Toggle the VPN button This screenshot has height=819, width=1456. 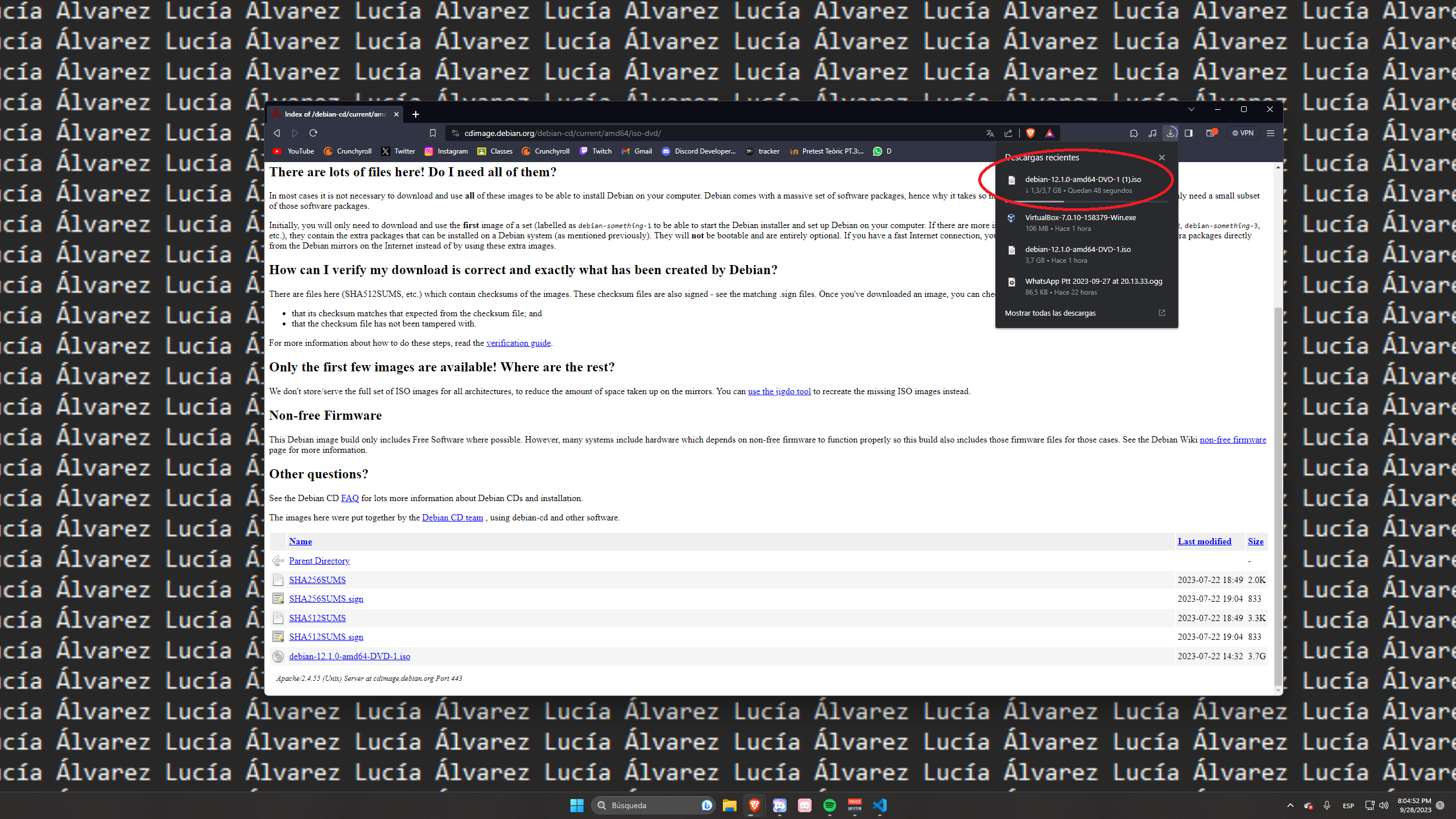(1243, 133)
